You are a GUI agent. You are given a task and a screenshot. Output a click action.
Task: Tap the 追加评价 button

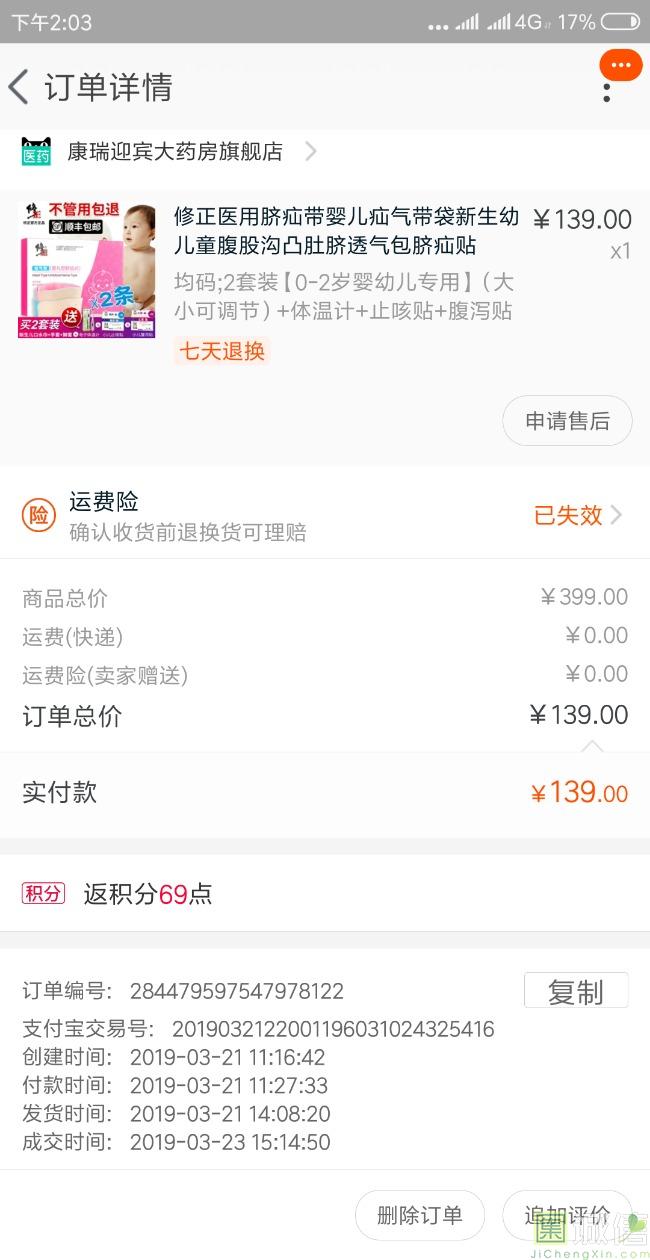[566, 1215]
